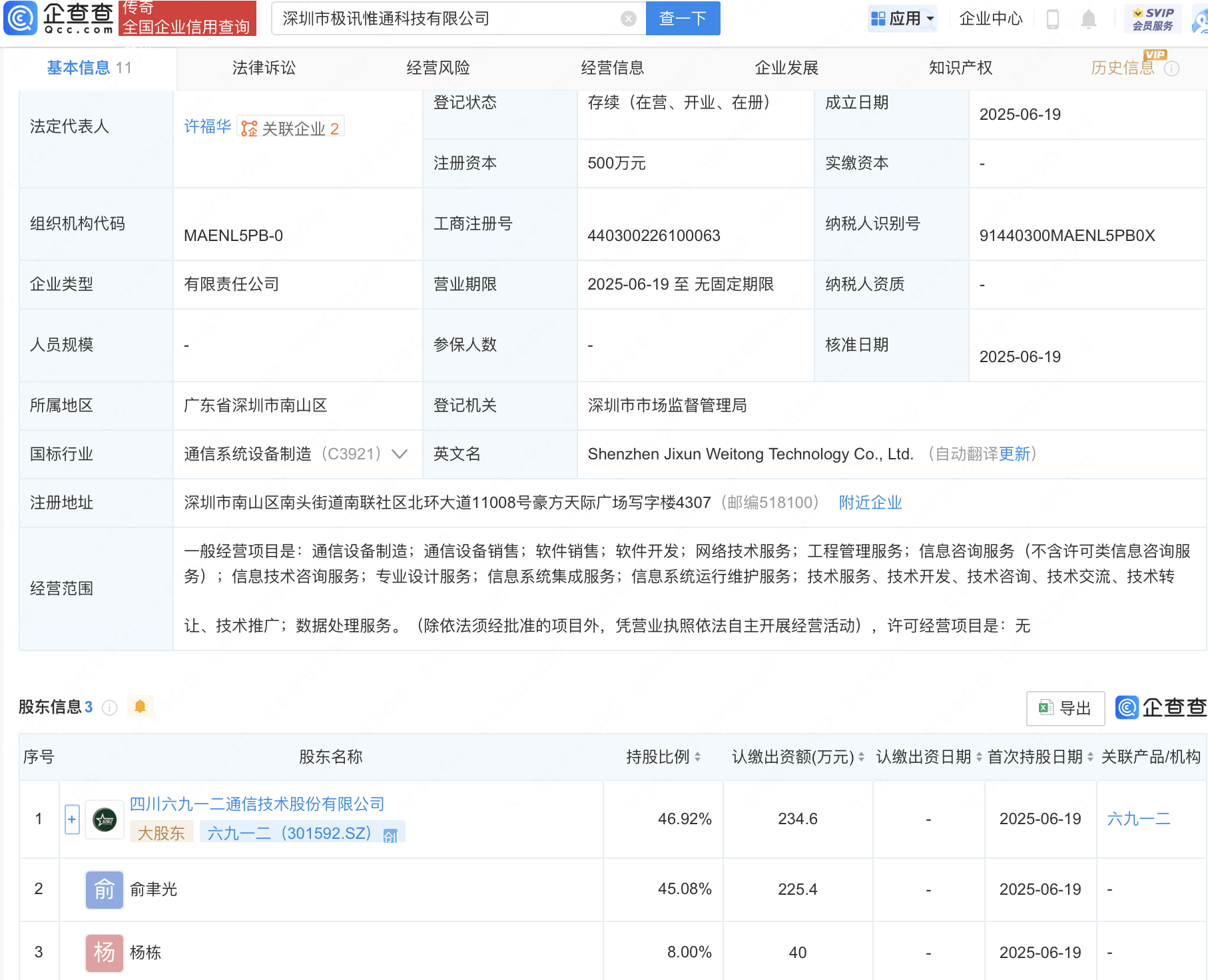Click the SVIP member services badge
This screenshot has width=1208, height=980.
pos(1152,19)
